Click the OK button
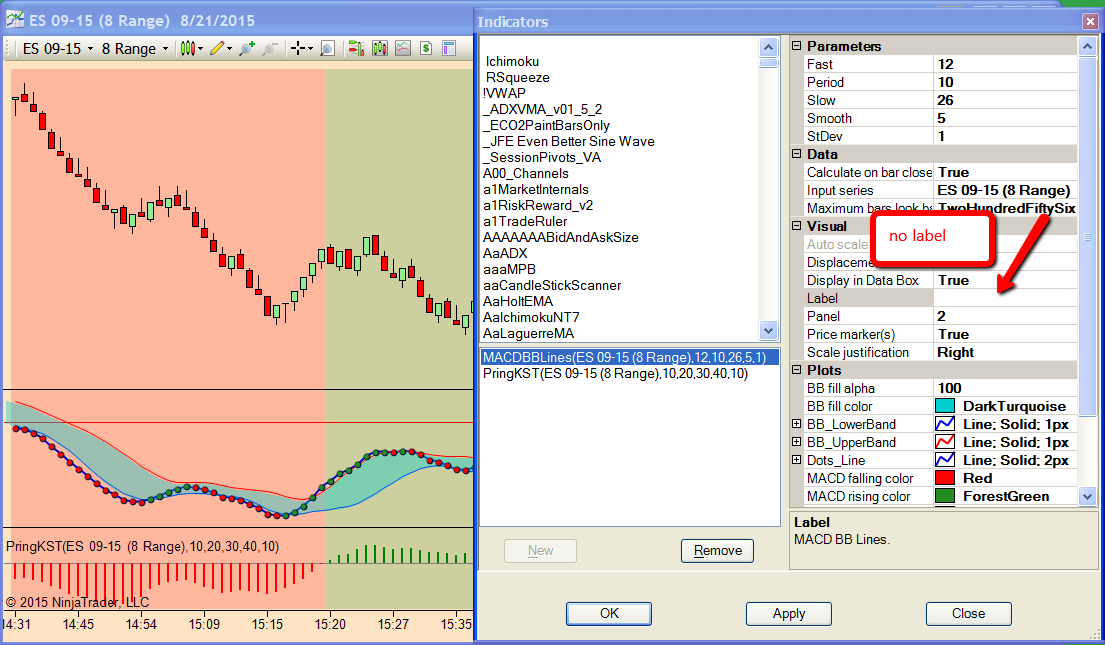The width and height of the screenshot is (1105, 645). click(x=609, y=613)
